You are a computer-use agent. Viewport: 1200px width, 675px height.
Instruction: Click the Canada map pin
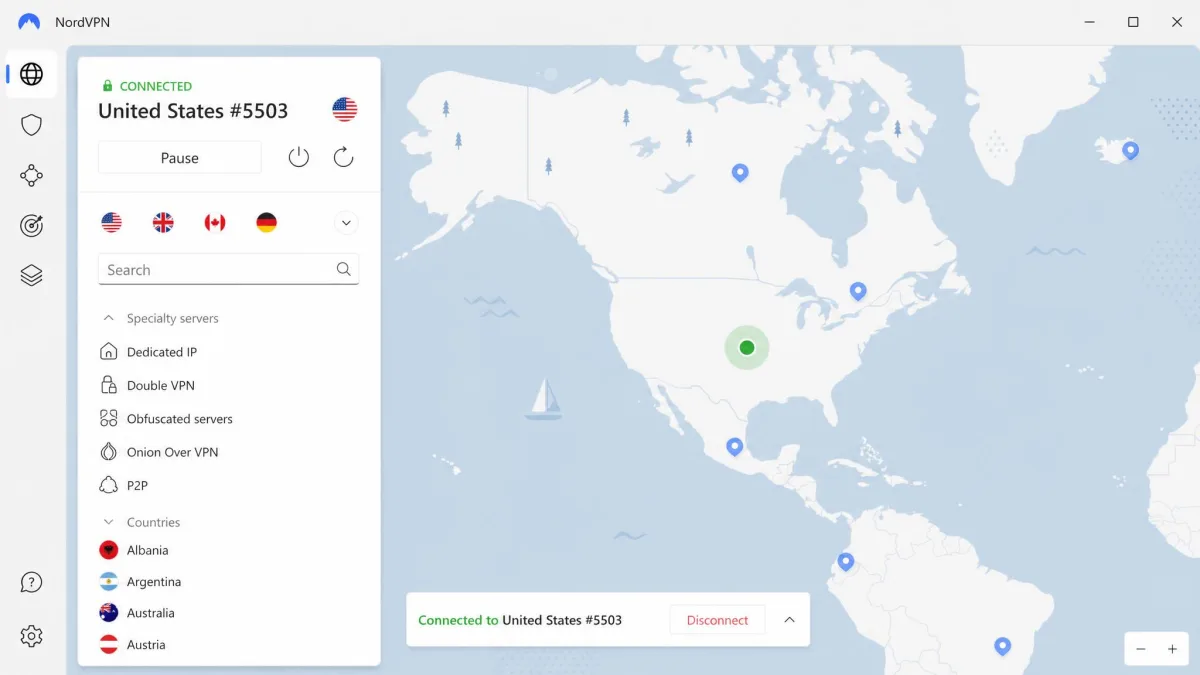[740, 173]
